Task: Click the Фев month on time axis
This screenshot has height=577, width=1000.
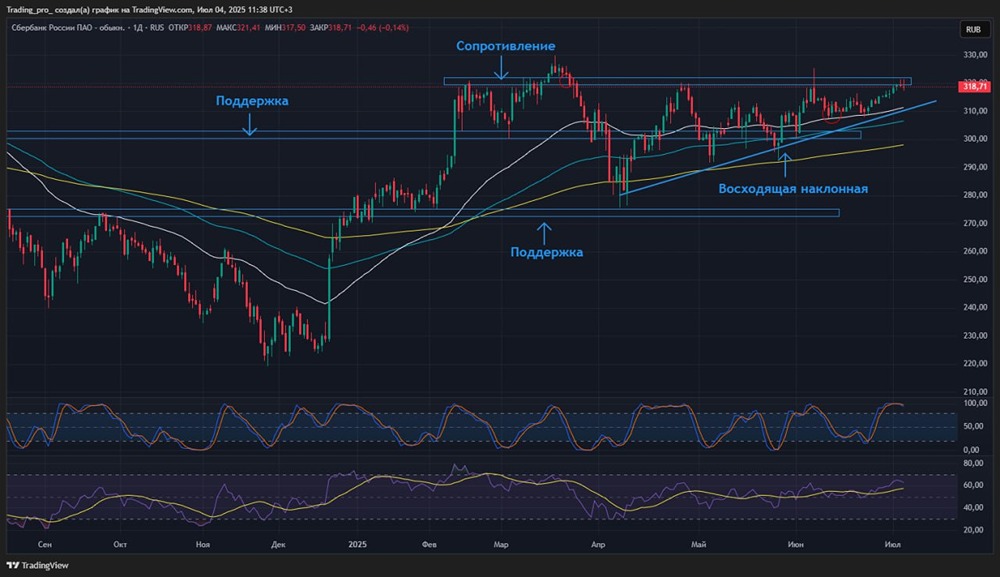Action: coord(429,544)
